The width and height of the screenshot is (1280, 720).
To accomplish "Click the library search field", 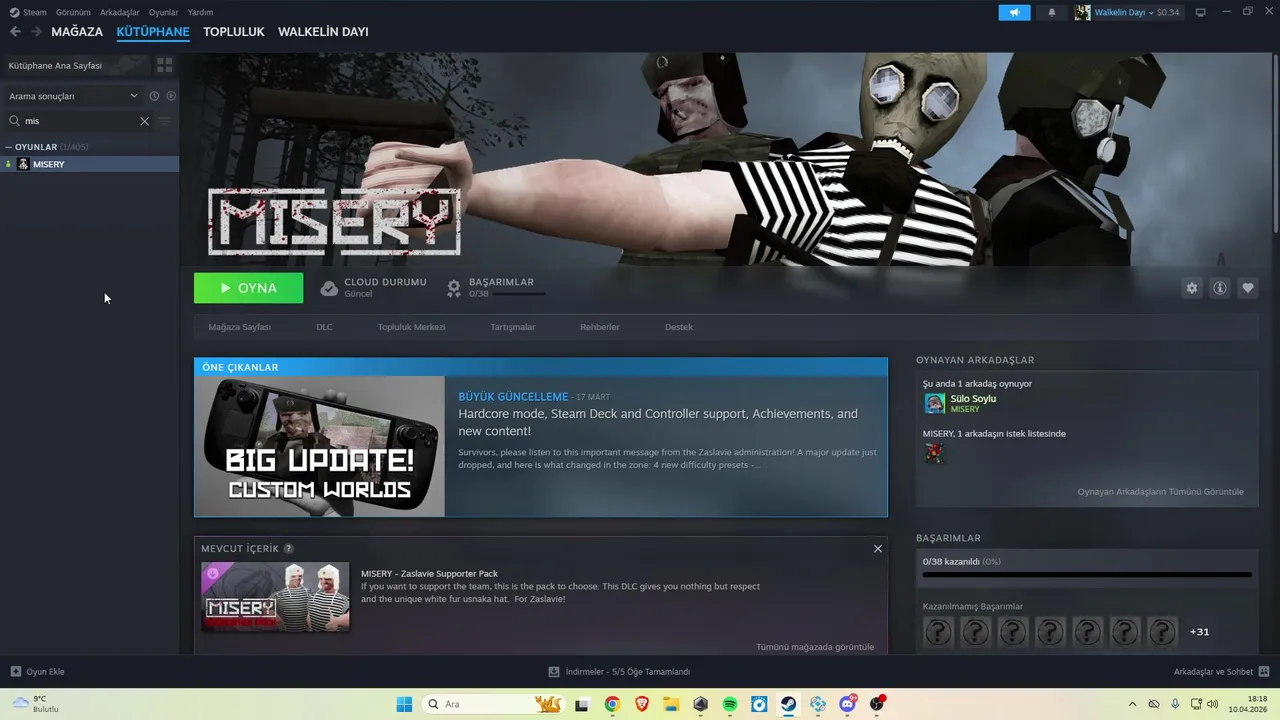I will tap(80, 121).
